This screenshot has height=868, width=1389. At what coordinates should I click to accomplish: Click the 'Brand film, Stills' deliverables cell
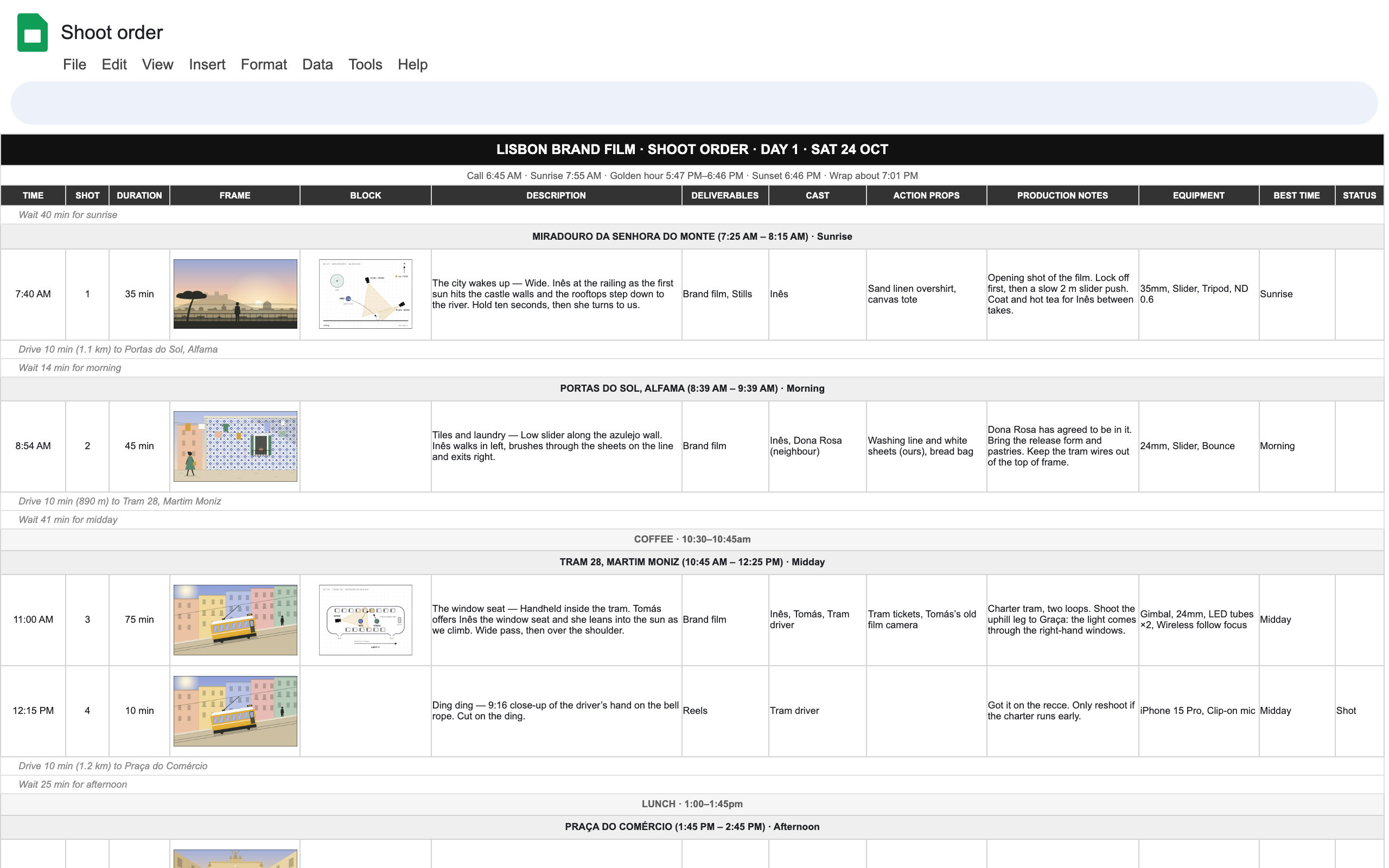(725, 294)
